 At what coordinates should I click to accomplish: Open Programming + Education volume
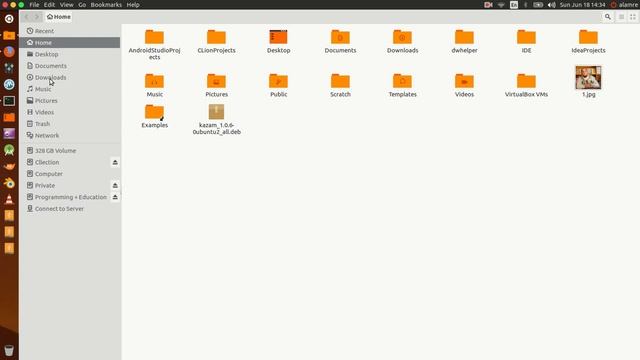point(65,197)
